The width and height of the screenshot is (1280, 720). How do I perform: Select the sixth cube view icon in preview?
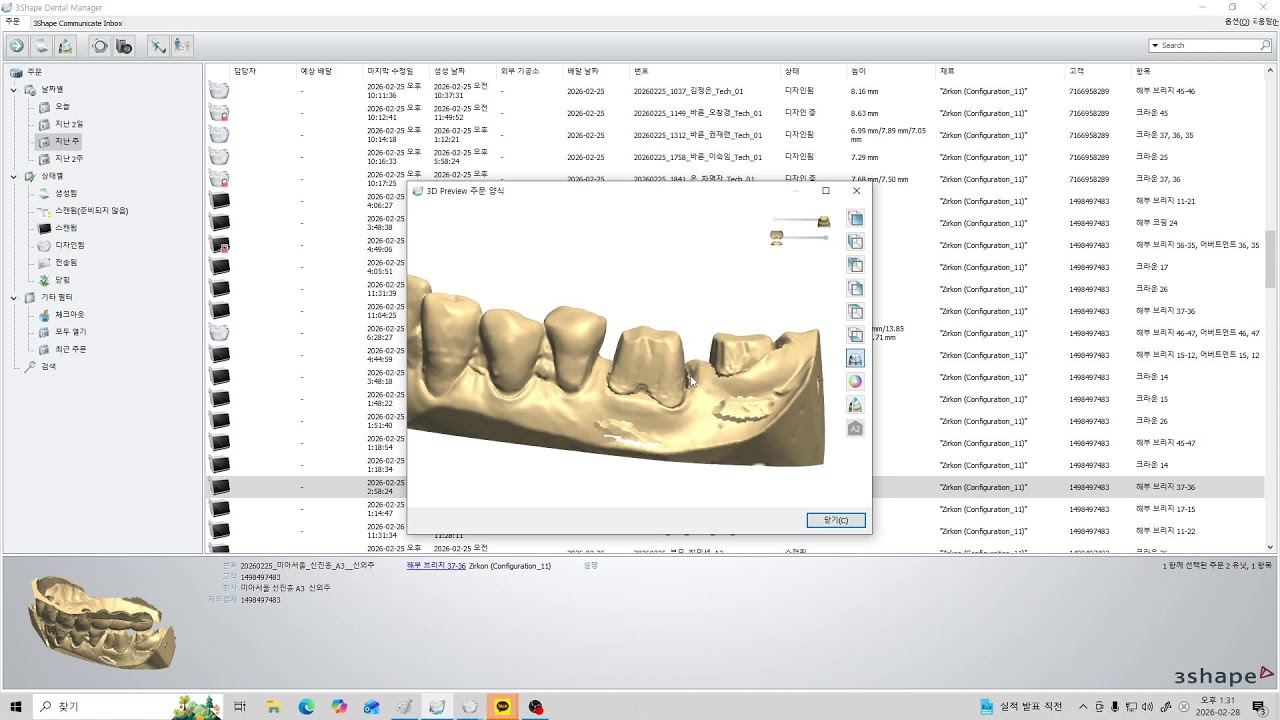pyautogui.click(x=855, y=335)
